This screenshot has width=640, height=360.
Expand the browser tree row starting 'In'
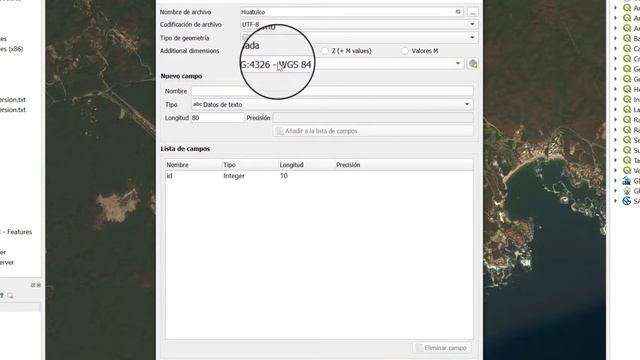tap(616, 99)
